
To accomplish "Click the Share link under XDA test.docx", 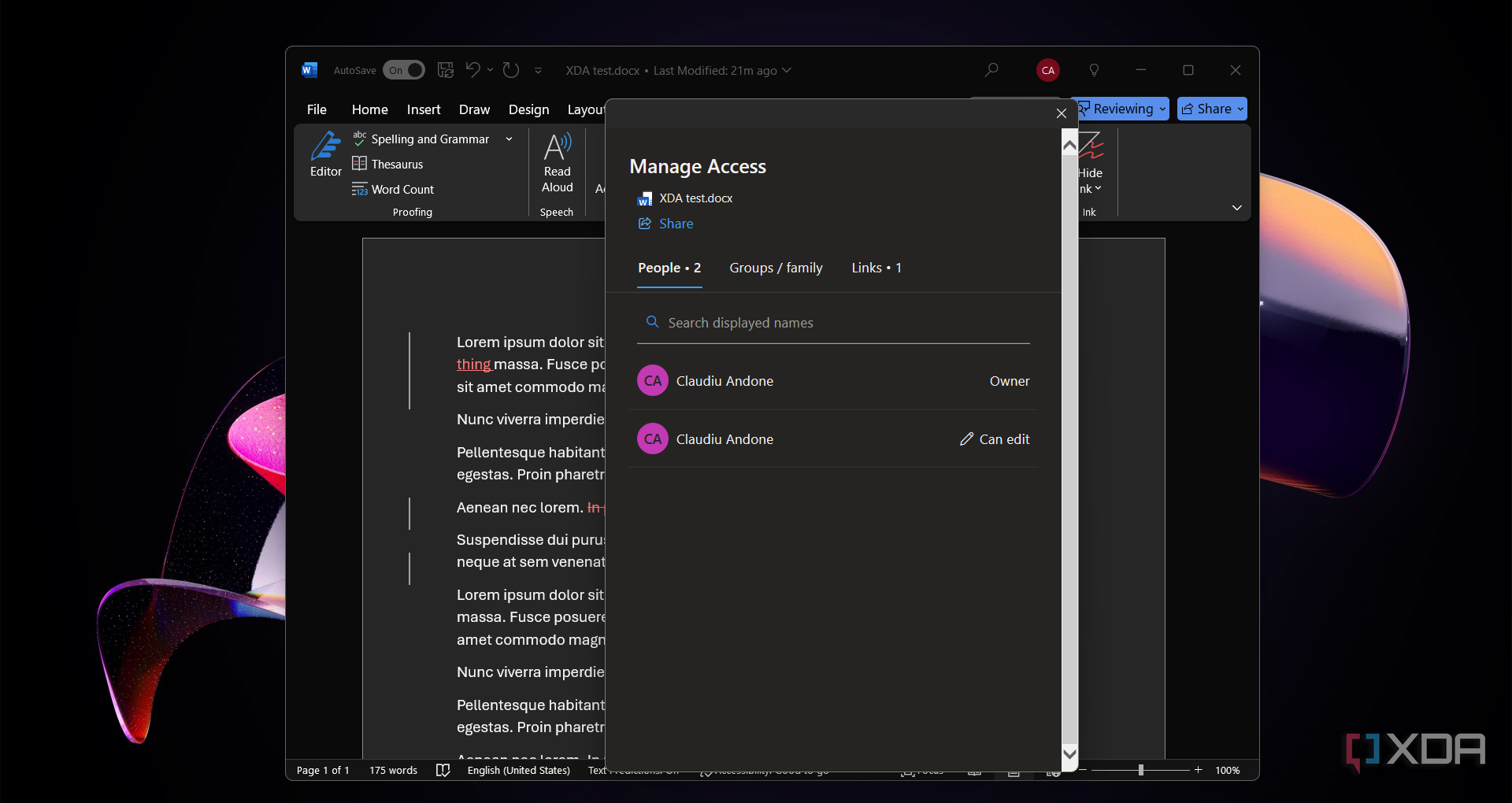I will 665,224.
